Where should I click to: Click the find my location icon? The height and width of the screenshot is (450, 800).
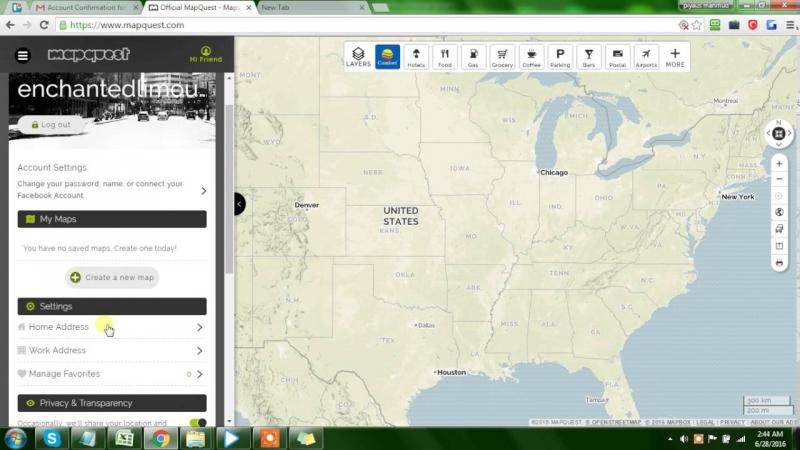[x=779, y=196]
